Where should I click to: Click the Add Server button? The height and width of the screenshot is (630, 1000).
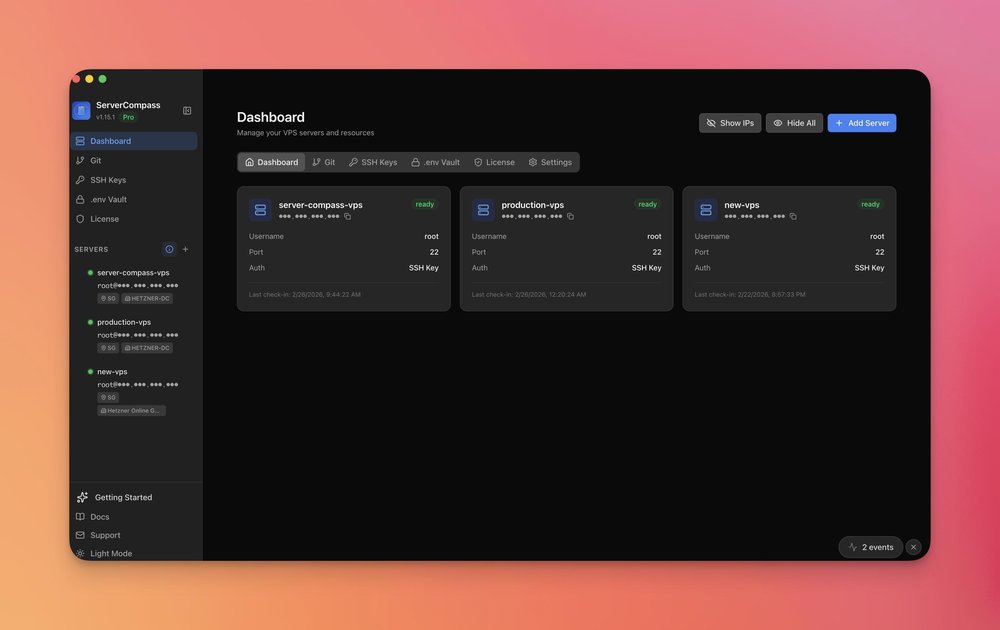[862, 122]
